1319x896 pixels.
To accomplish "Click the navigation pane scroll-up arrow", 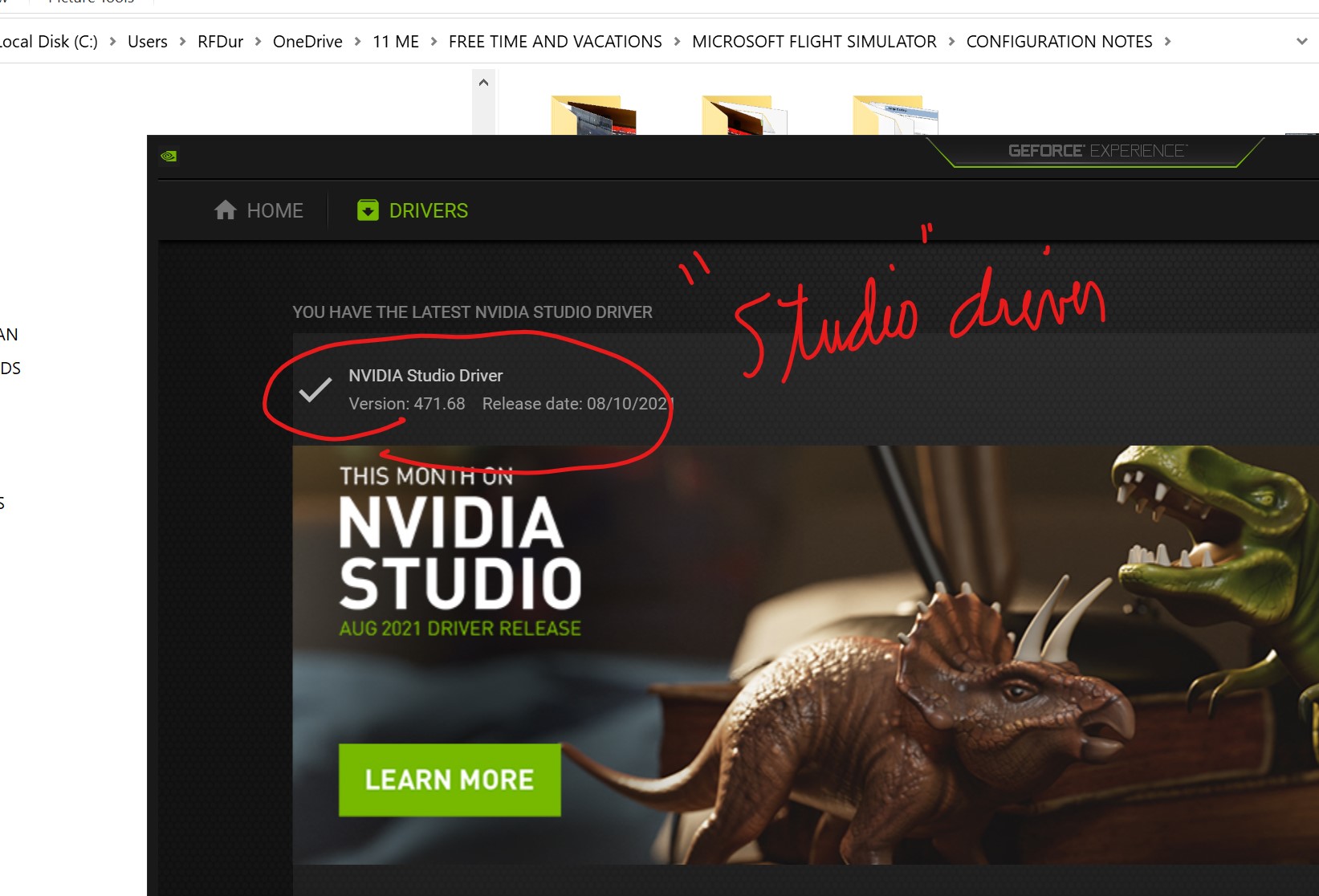I will click(x=483, y=83).
